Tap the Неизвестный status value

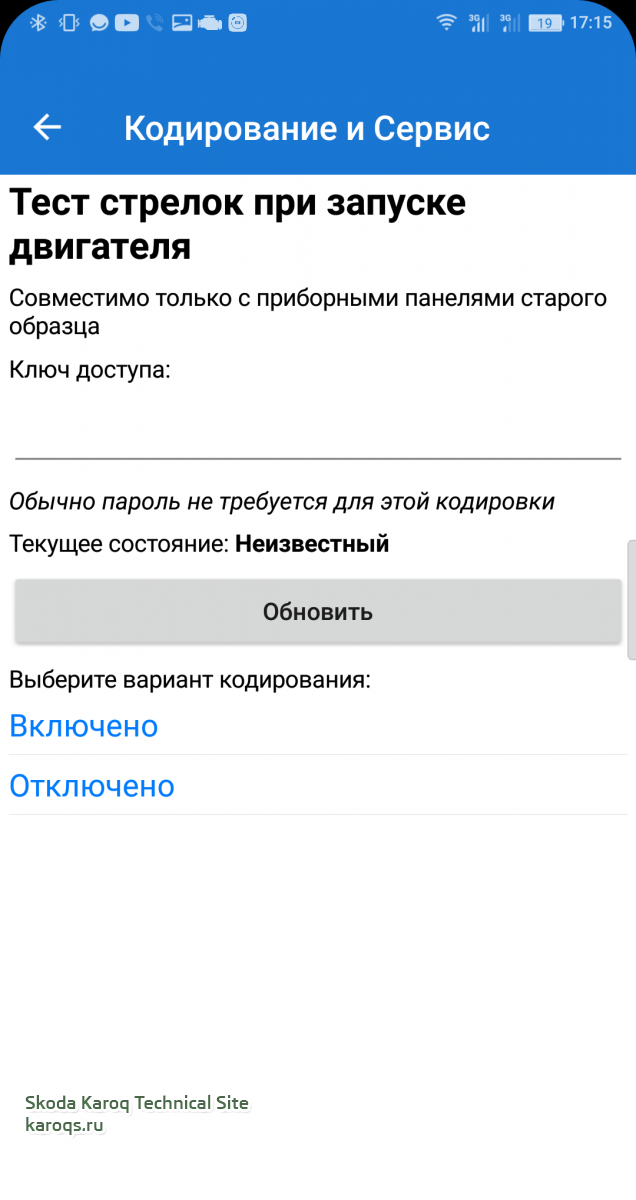tap(312, 544)
